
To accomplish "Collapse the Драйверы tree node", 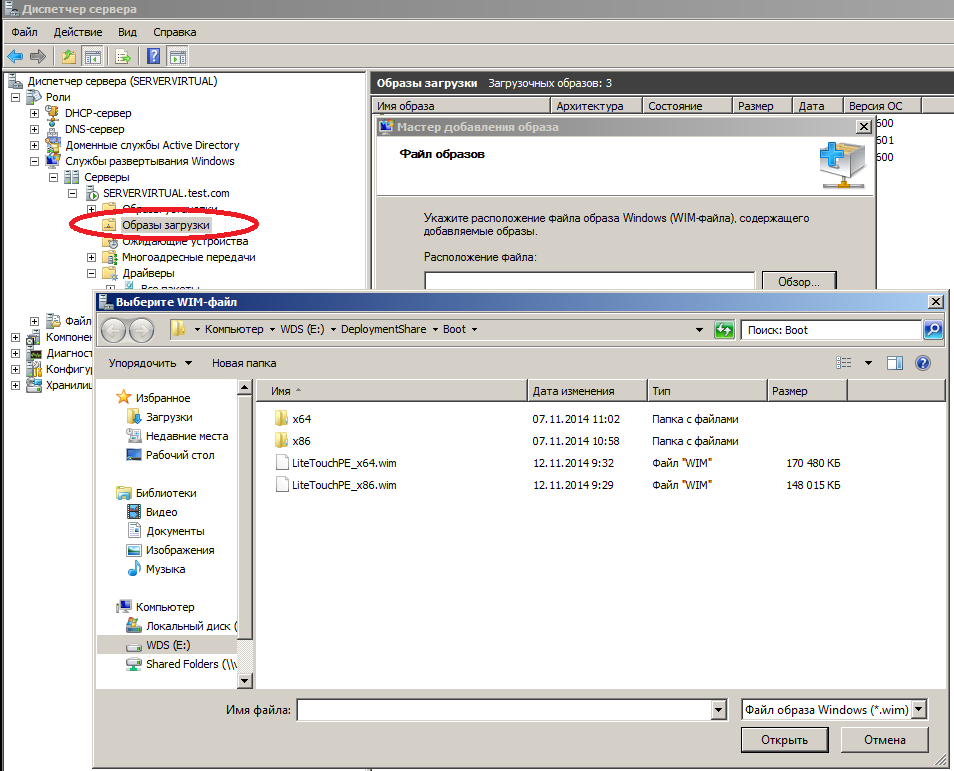I will tap(91, 273).
